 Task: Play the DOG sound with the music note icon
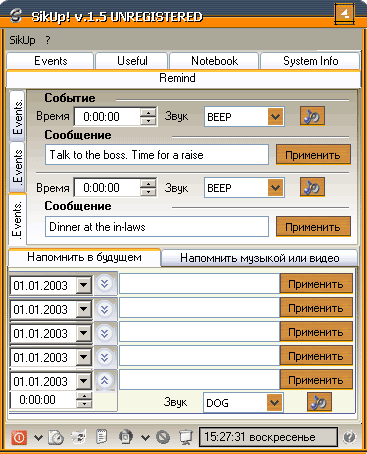pyautogui.click(x=319, y=402)
